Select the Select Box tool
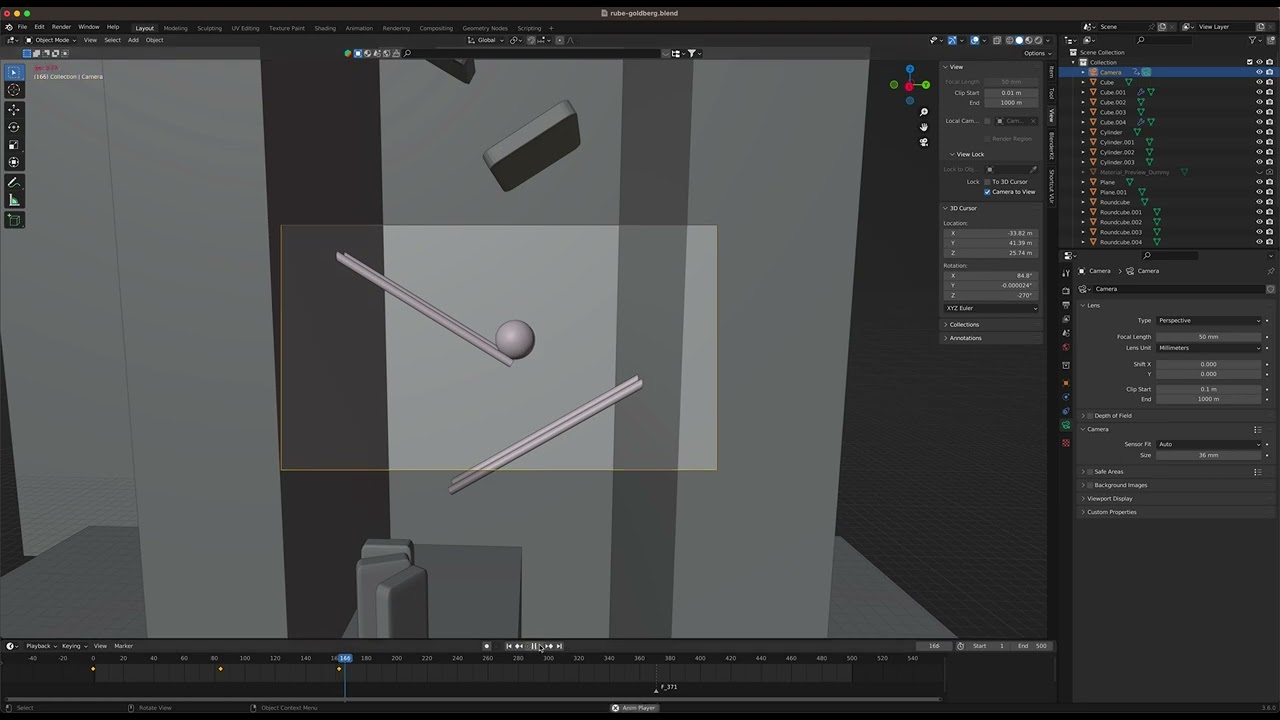This screenshot has width=1280, height=720. pyautogui.click(x=14, y=72)
